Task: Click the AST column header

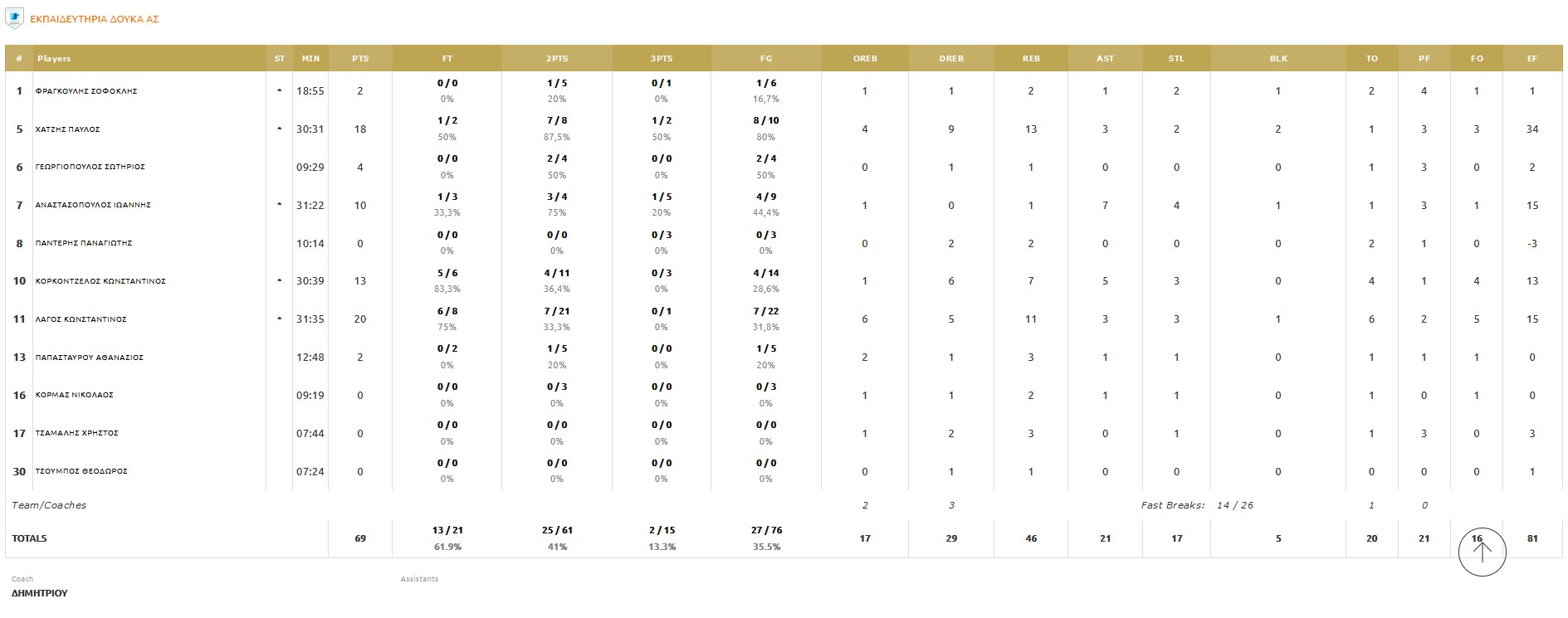Action: [1105, 59]
